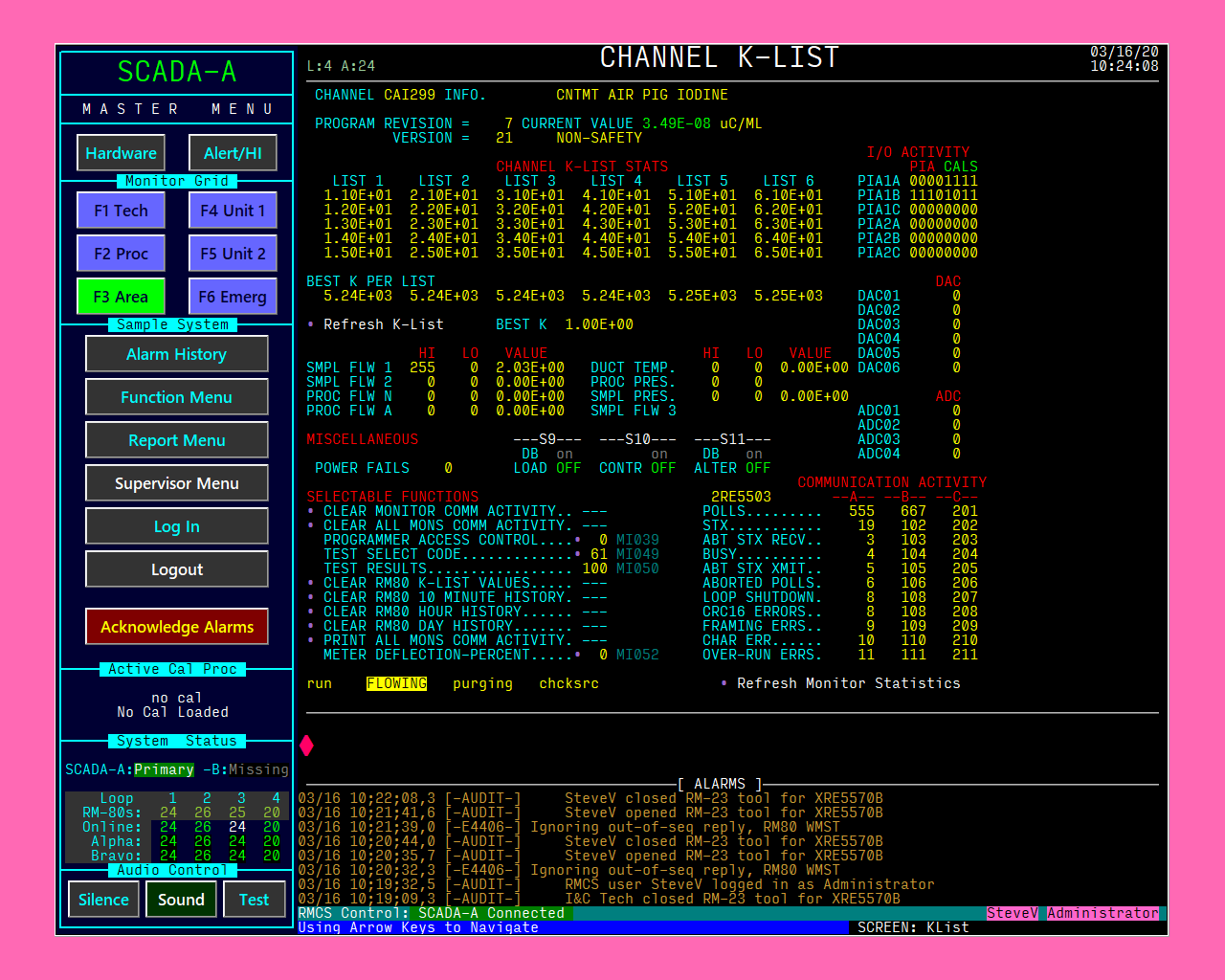Toggle the Sound audio button
The height and width of the screenshot is (980, 1225).
pos(181,900)
